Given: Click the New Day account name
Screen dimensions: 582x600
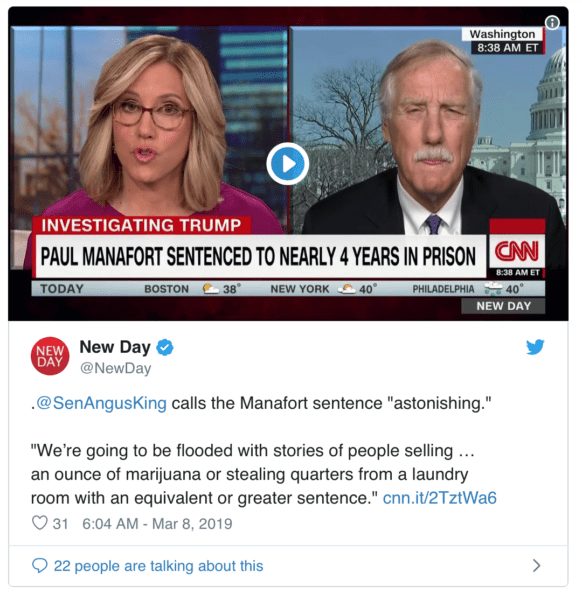Looking at the screenshot, I should [x=115, y=347].
